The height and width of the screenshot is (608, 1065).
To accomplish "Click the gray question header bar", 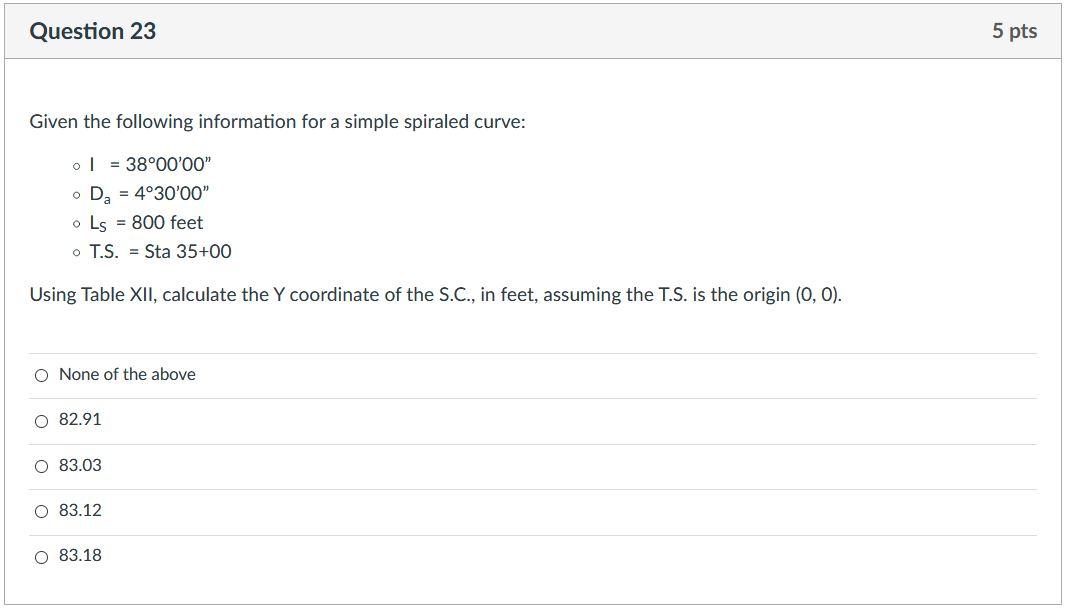I will [532, 31].
